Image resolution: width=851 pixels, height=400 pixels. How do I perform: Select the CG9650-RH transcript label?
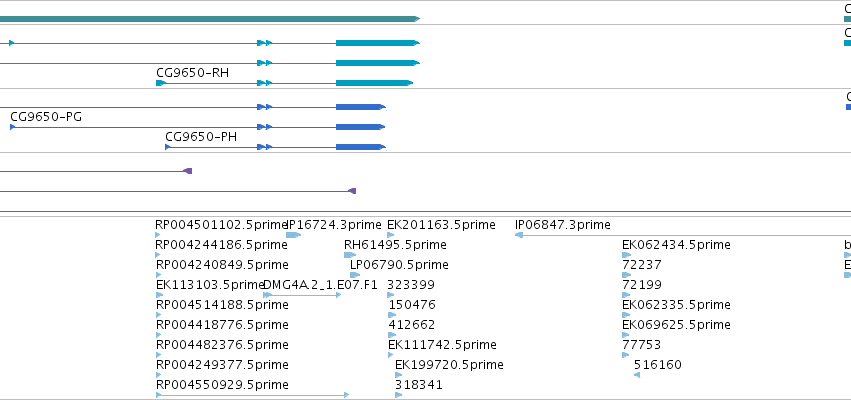pyautogui.click(x=192, y=73)
